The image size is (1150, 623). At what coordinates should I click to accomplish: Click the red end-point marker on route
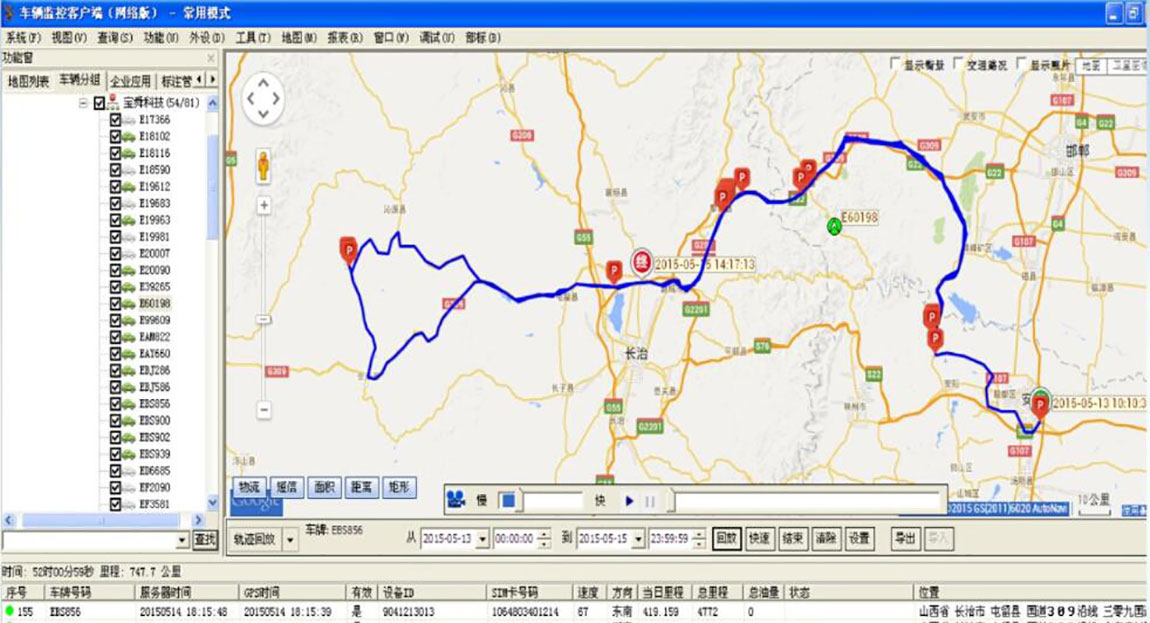pos(641,262)
